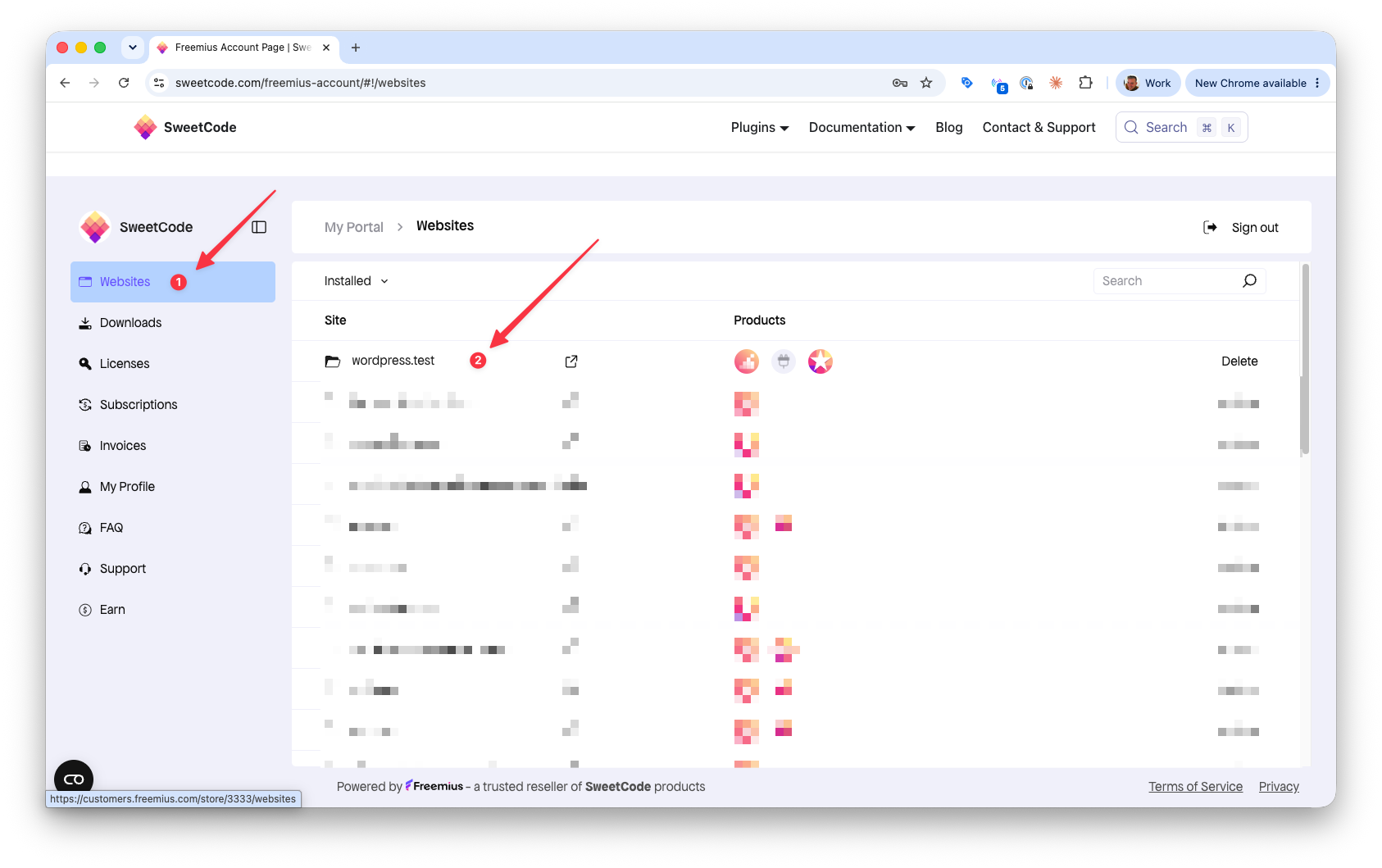Image resolution: width=1382 pixels, height=868 pixels.
Task: Delete the wordpress.test site
Action: click(1239, 361)
